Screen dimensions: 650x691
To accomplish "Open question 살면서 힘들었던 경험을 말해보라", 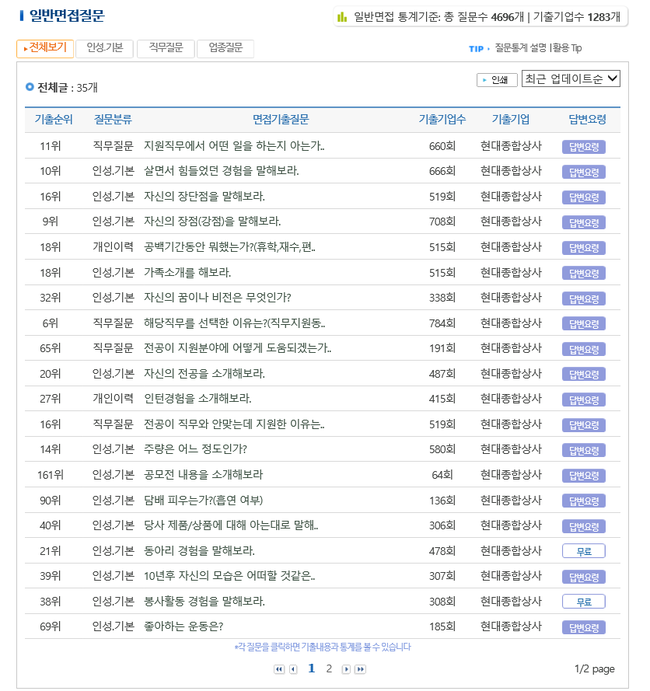I will 221,171.
